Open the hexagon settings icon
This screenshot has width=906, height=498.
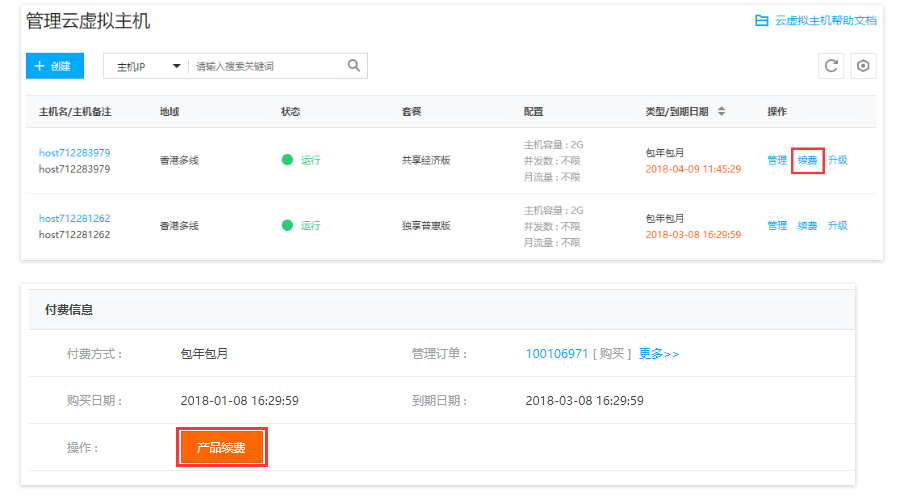click(x=863, y=66)
